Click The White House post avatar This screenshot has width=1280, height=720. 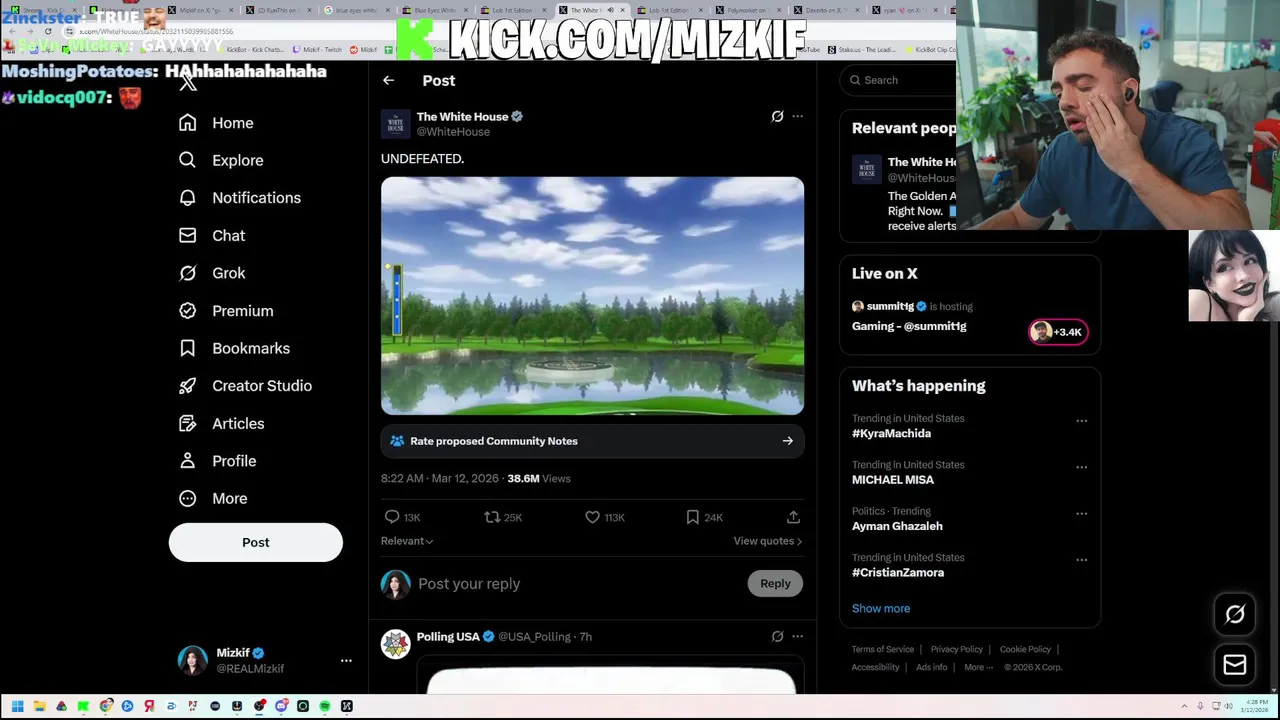click(395, 124)
